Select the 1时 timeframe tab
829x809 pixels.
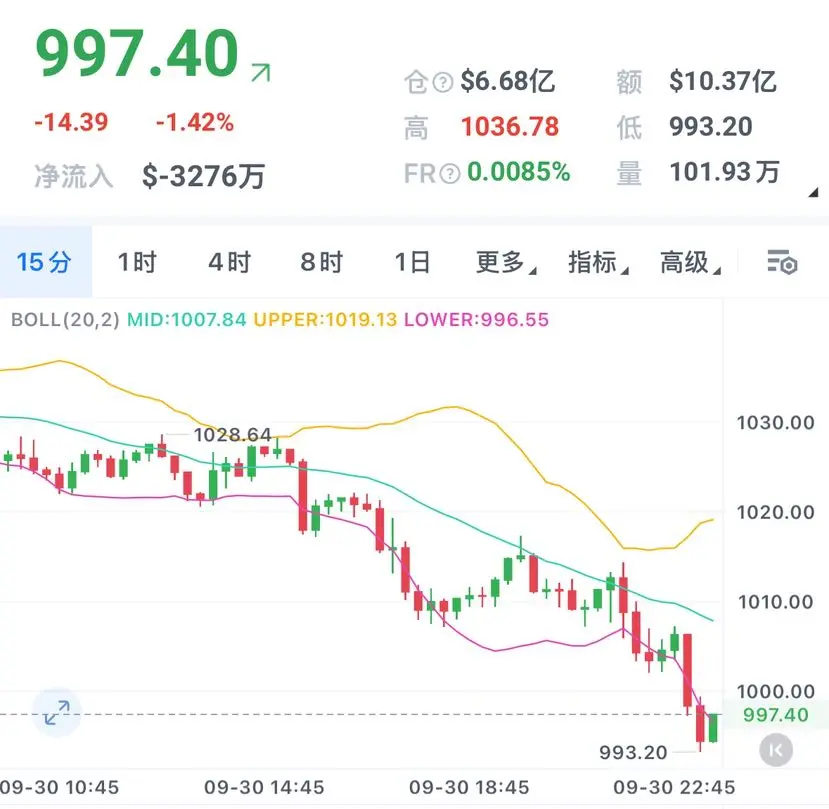[x=137, y=262]
